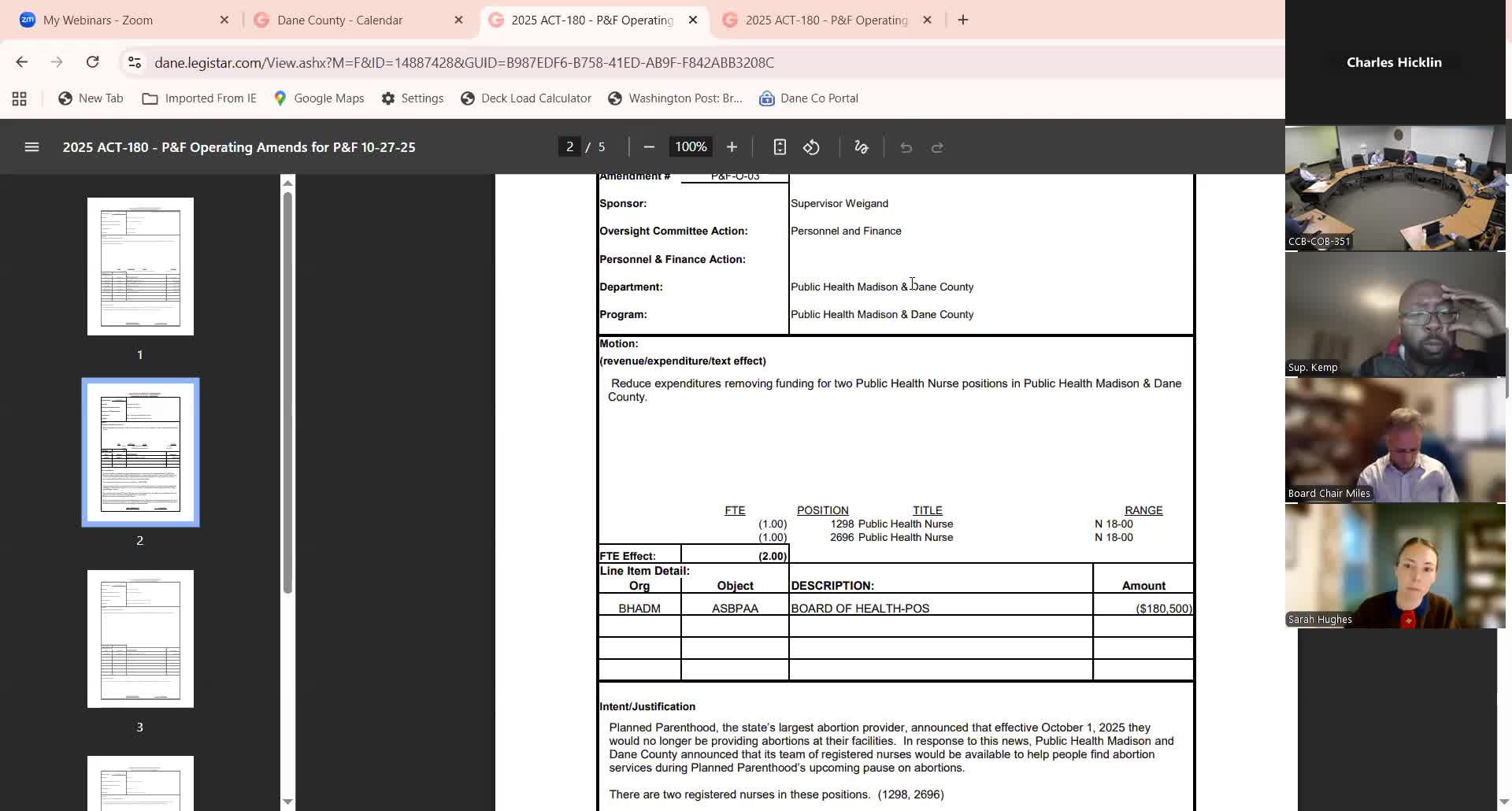This screenshot has width=1512, height=811.
Task: Select the page 1 thumbnail
Action: coord(140,266)
